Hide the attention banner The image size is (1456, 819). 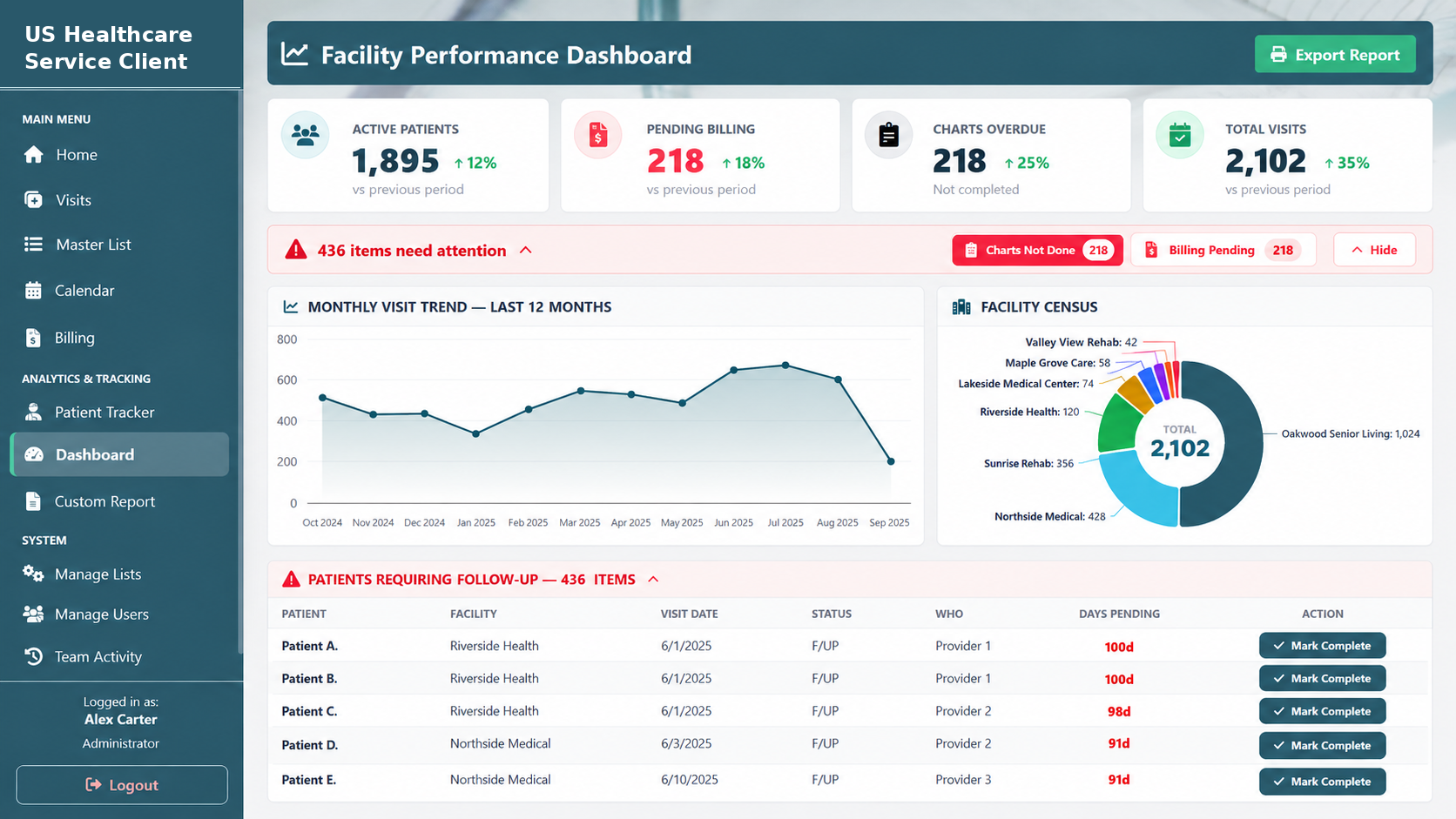(x=1374, y=250)
